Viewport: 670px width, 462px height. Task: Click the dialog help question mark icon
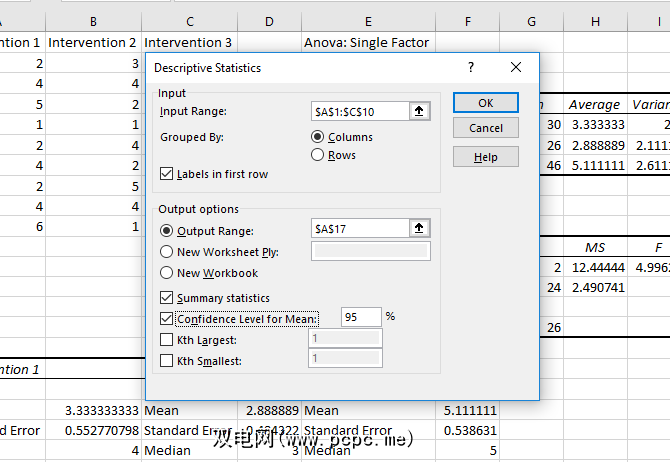(470, 68)
